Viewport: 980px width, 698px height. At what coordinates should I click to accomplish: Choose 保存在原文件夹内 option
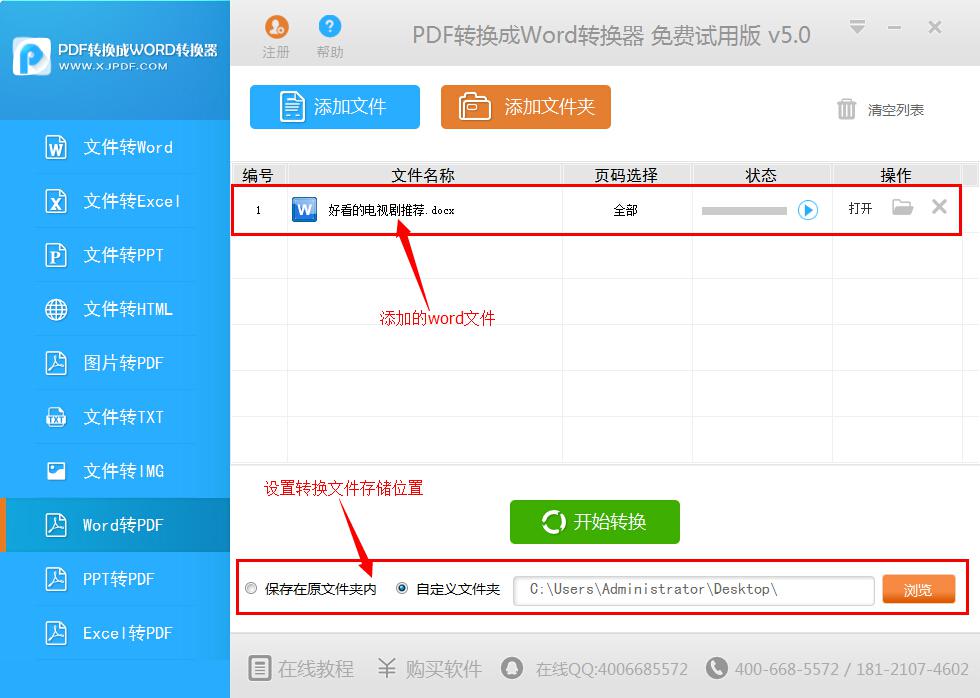tap(251, 588)
